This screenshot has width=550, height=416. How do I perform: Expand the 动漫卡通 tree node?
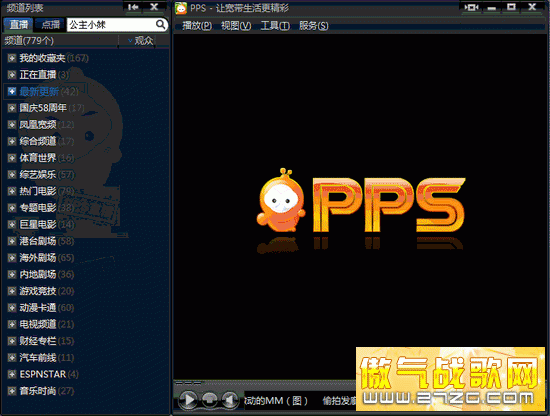(x=12, y=308)
